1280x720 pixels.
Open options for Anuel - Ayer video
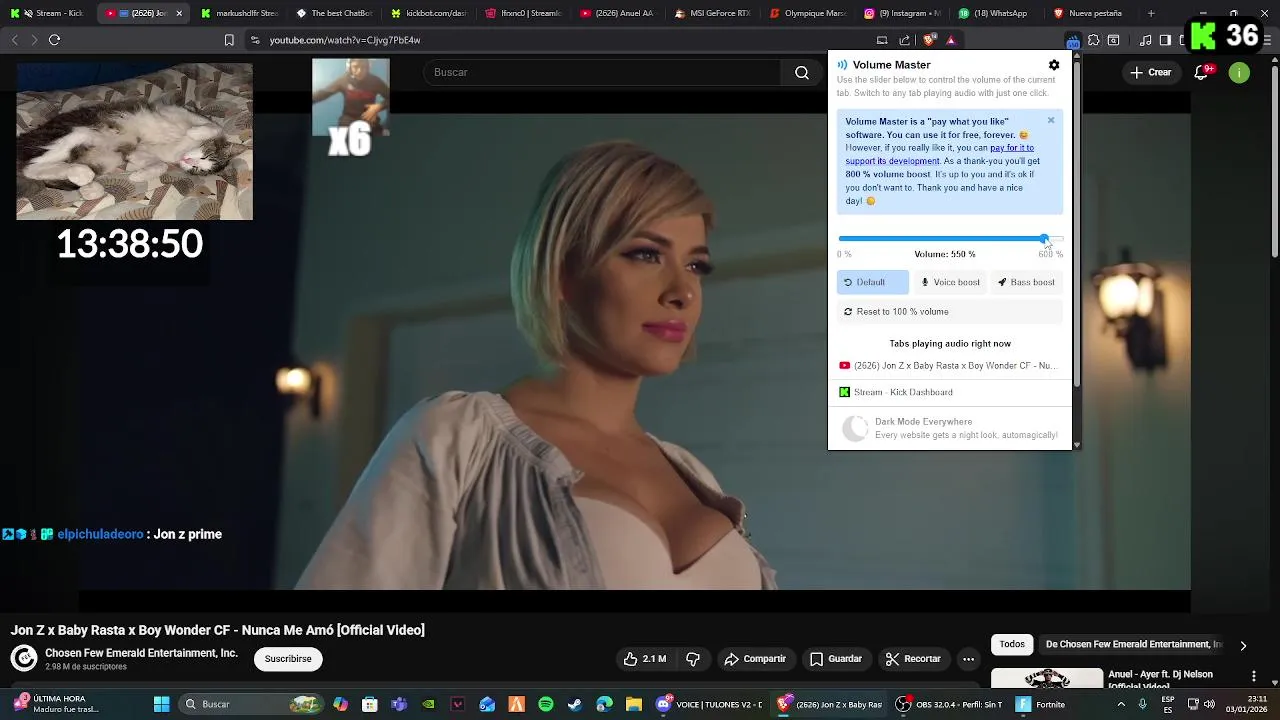(1254, 677)
